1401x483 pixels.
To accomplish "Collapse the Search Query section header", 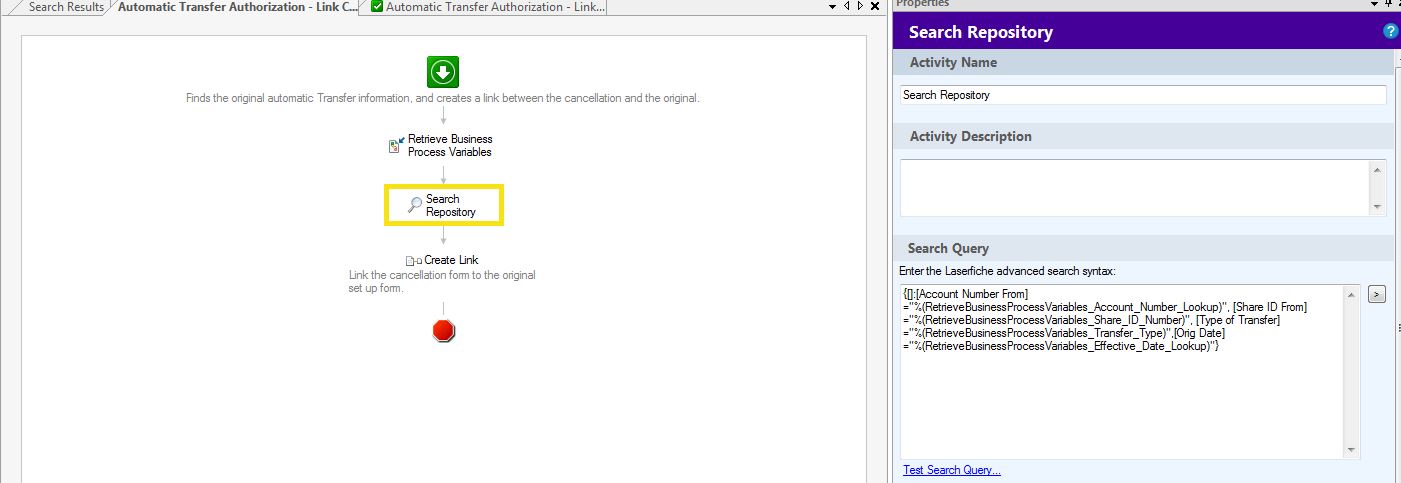I will [1143, 248].
